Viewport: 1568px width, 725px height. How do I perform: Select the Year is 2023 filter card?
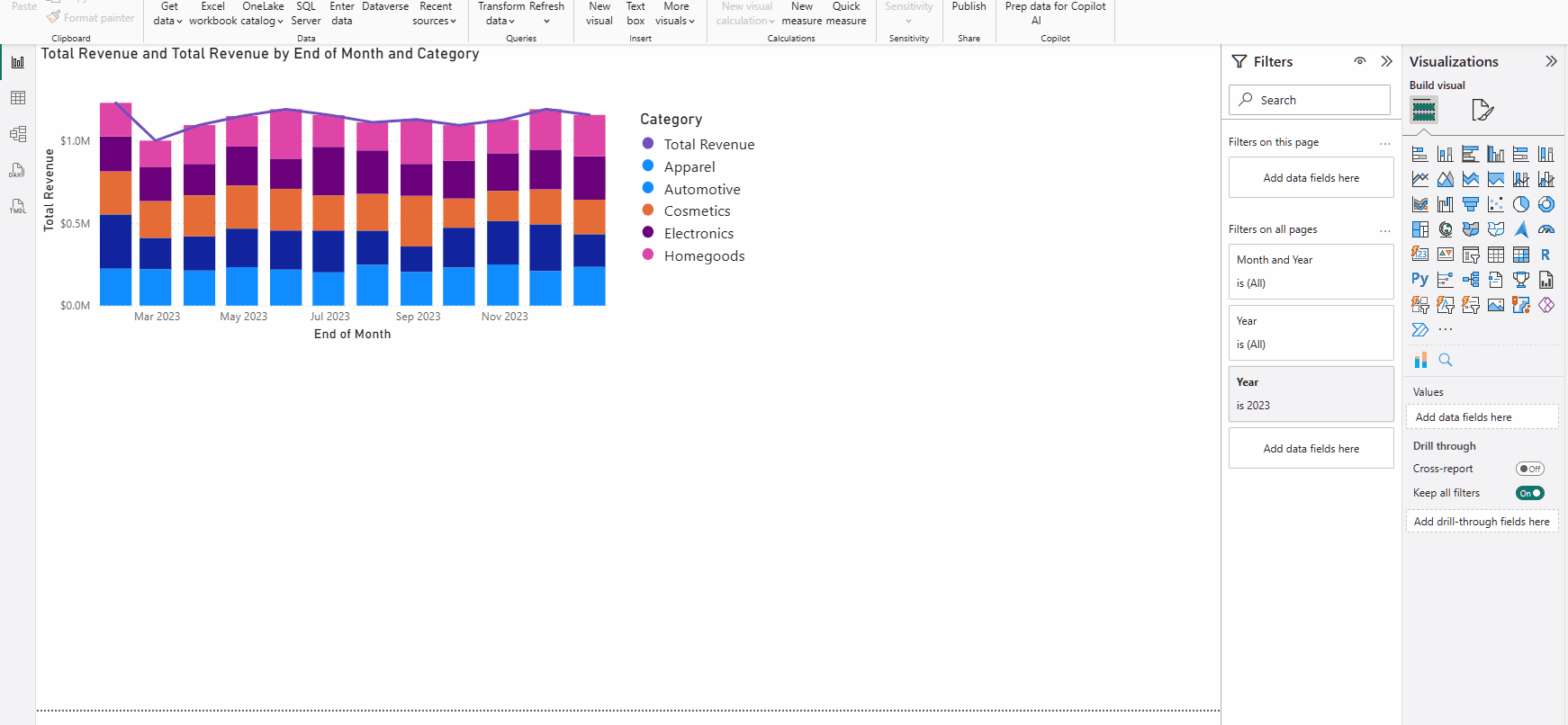[x=1311, y=394]
